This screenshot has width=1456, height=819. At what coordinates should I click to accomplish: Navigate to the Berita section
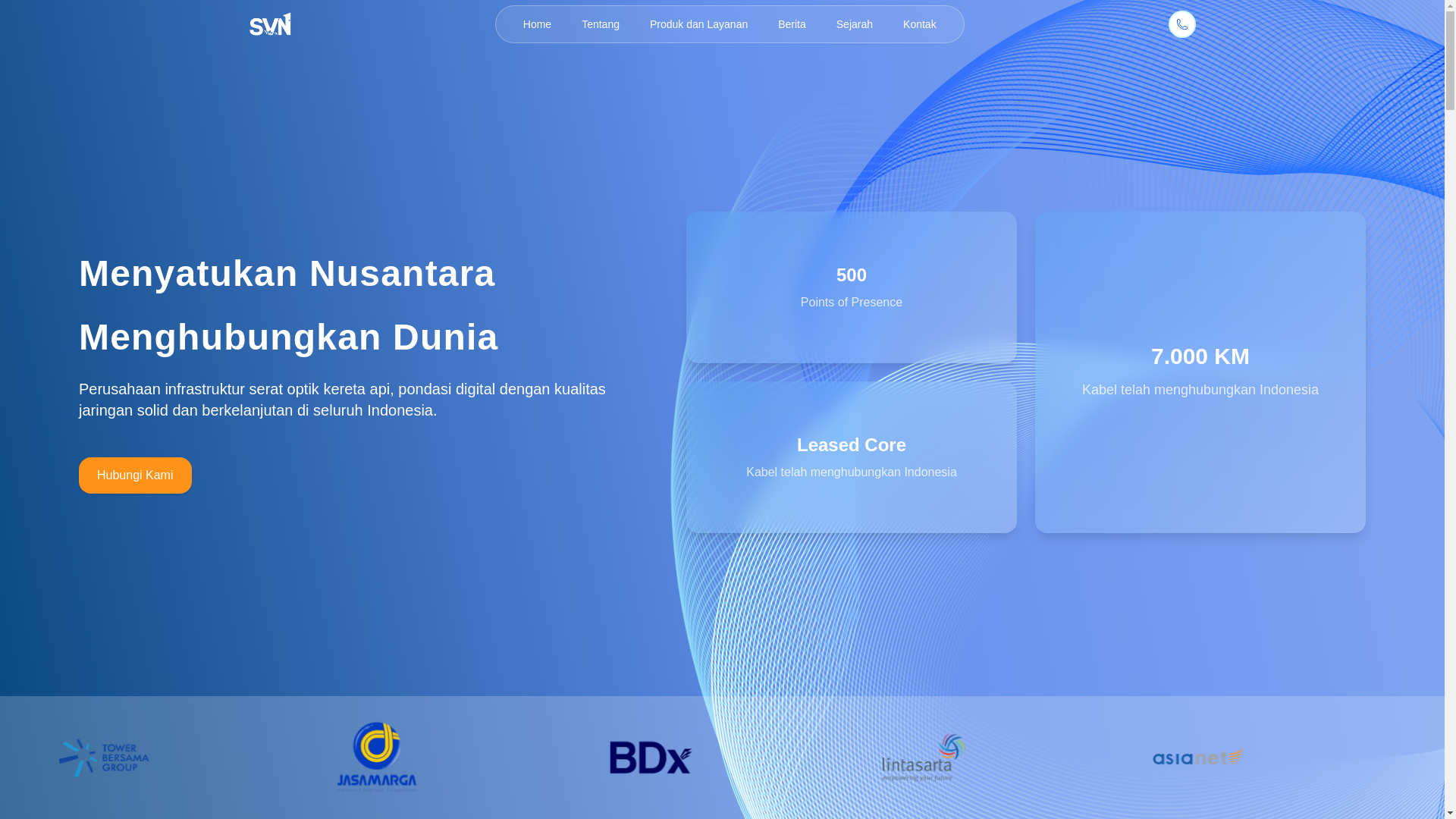(792, 24)
